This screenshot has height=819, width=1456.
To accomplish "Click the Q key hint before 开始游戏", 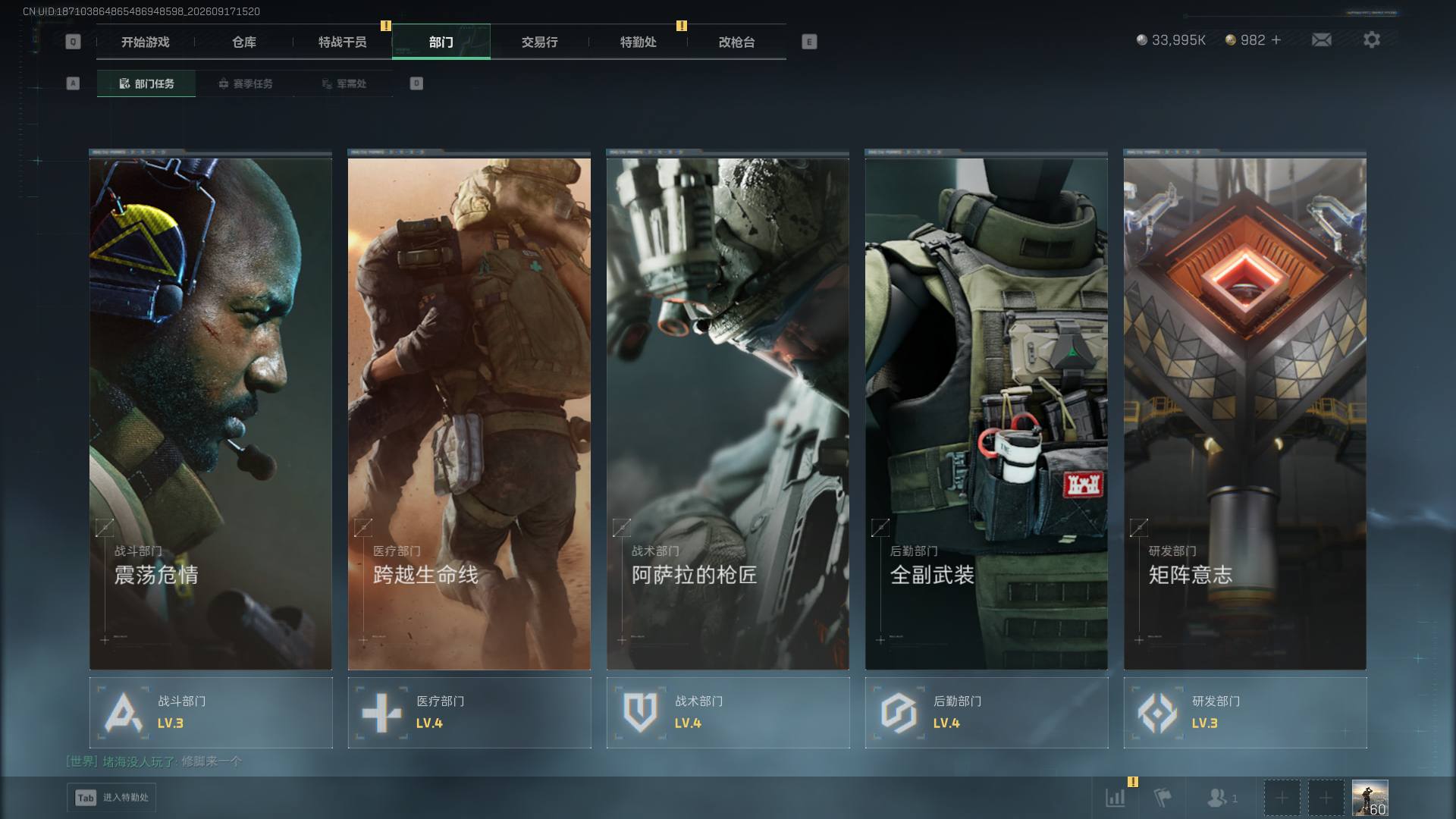I will pos(73,42).
